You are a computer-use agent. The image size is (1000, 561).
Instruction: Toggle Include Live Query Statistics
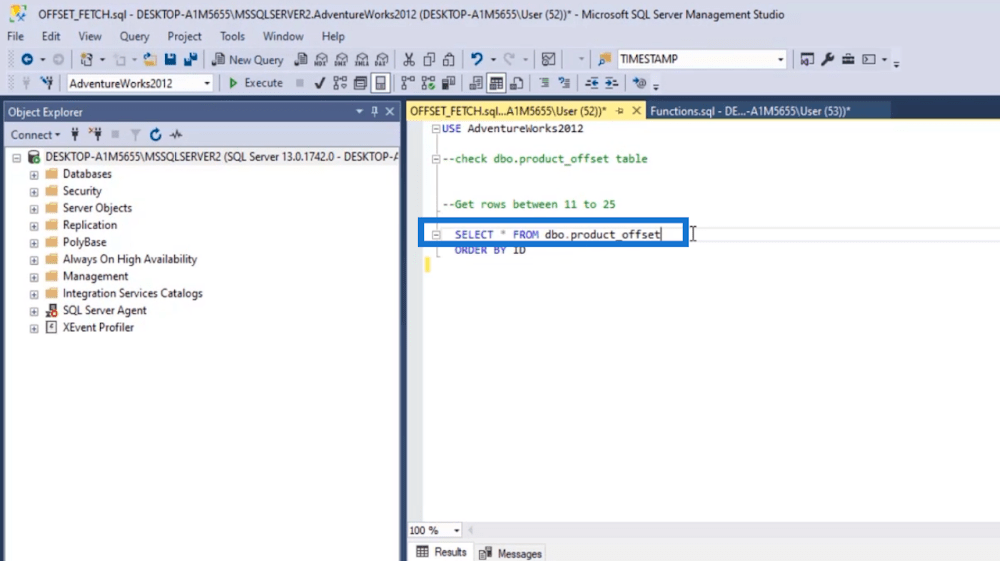tap(429, 83)
